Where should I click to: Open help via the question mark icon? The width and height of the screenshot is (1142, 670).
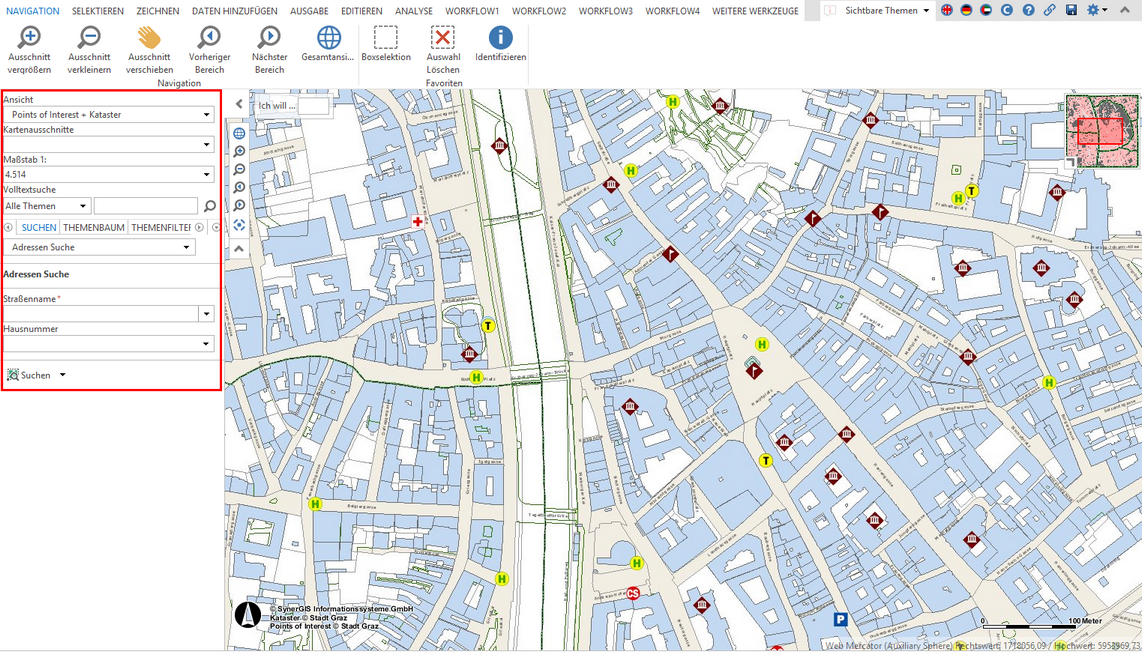pos(1028,10)
